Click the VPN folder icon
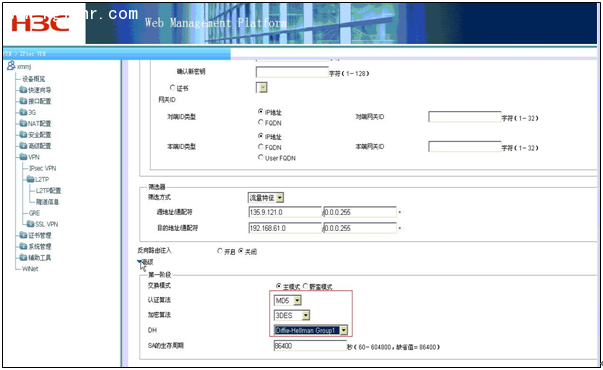Viewport: 603px width, 370px height. point(23,157)
